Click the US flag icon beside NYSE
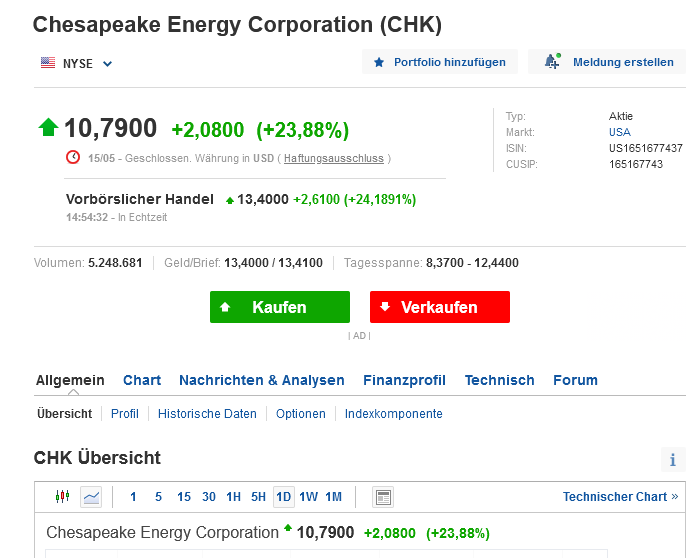This screenshot has height=558, width=692. coord(48,63)
